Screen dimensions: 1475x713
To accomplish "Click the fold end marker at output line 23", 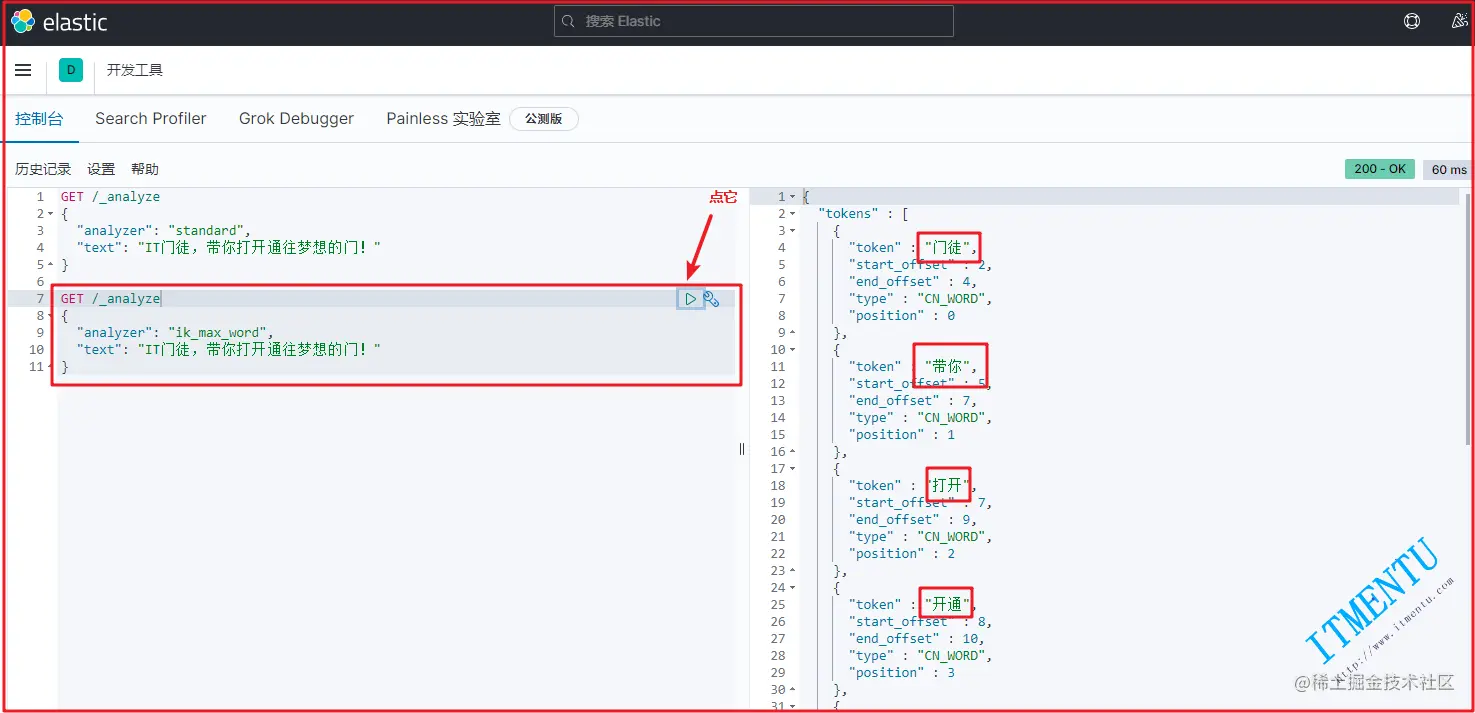I will [x=793, y=571].
